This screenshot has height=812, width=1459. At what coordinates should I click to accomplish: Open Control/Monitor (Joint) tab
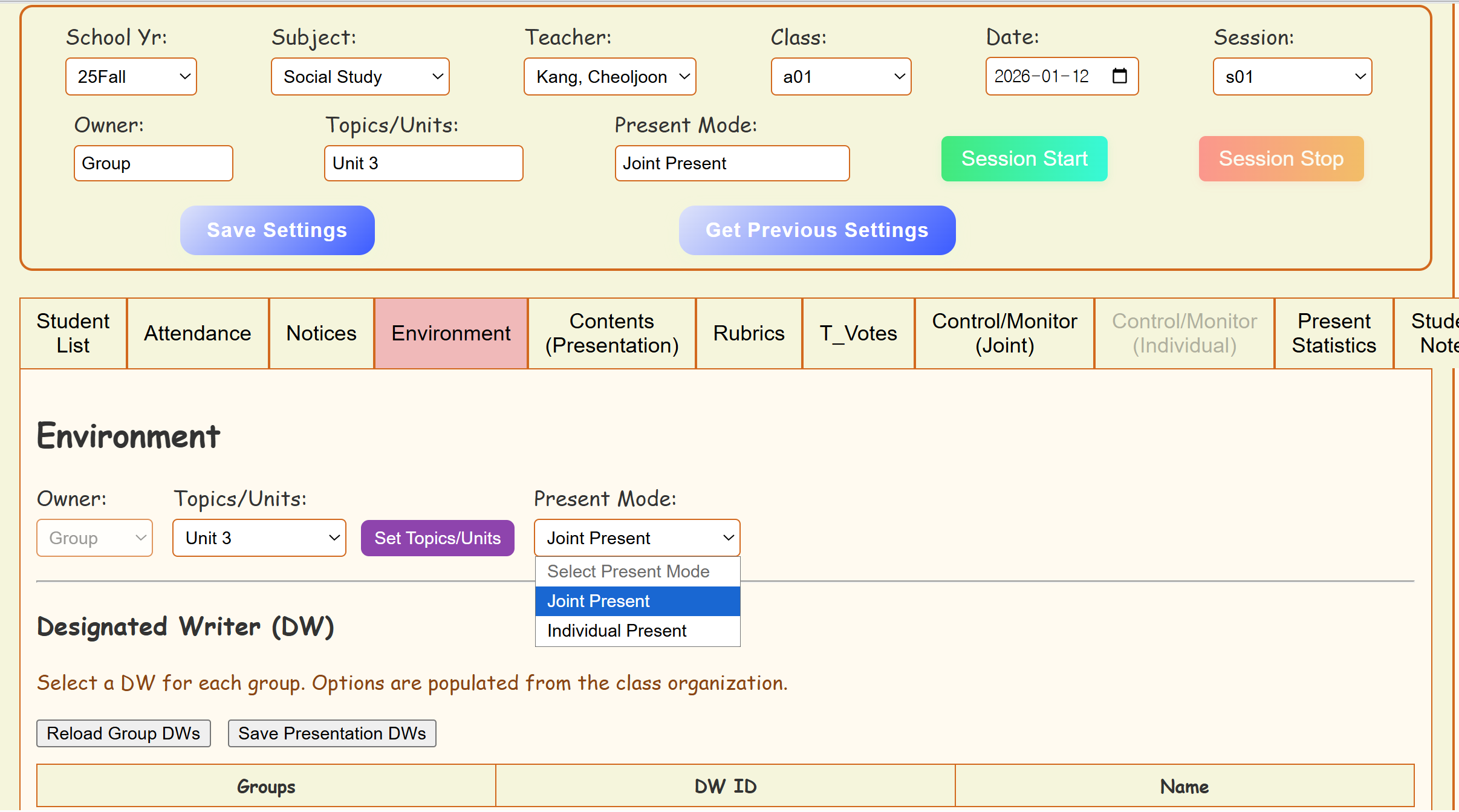click(1004, 333)
